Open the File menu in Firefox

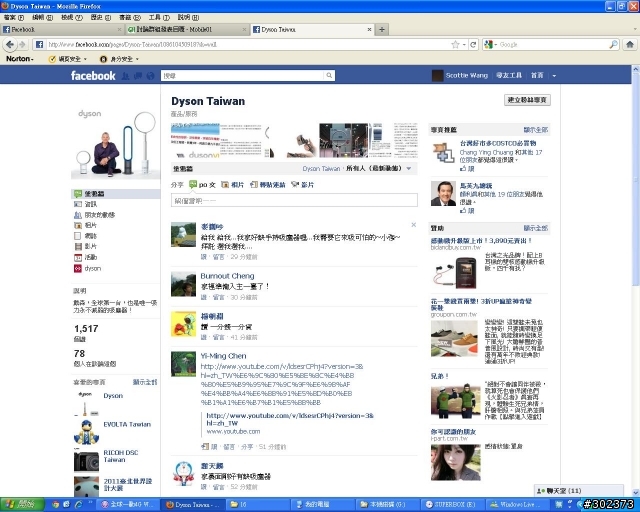pos(14,17)
